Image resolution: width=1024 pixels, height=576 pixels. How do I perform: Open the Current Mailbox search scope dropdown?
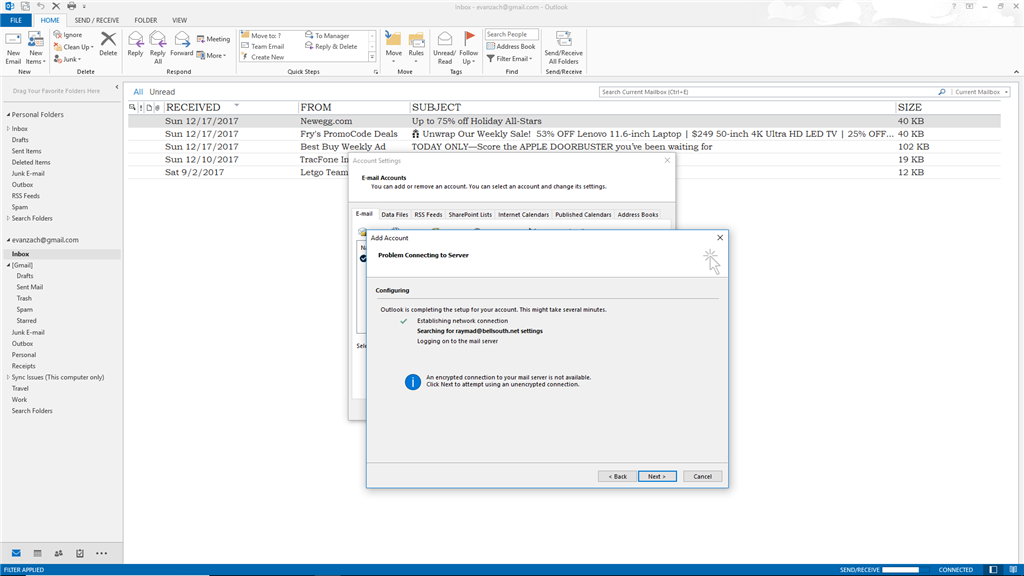coord(982,92)
